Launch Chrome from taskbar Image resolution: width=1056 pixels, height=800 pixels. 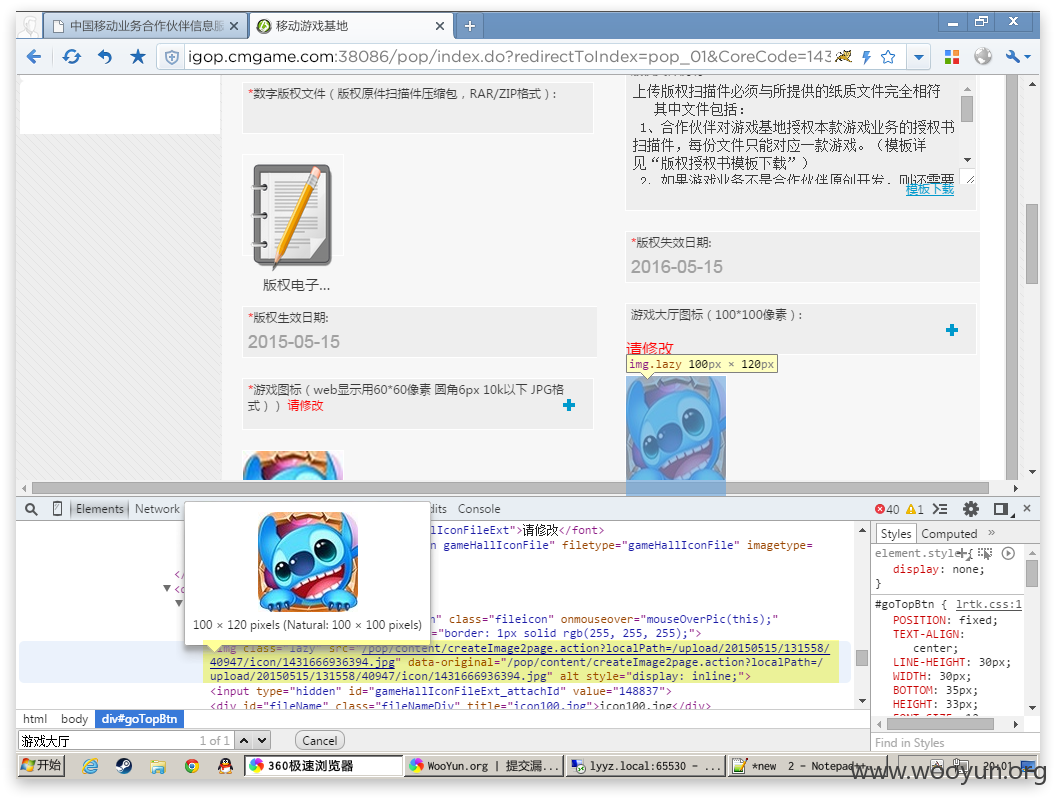(192, 766)
